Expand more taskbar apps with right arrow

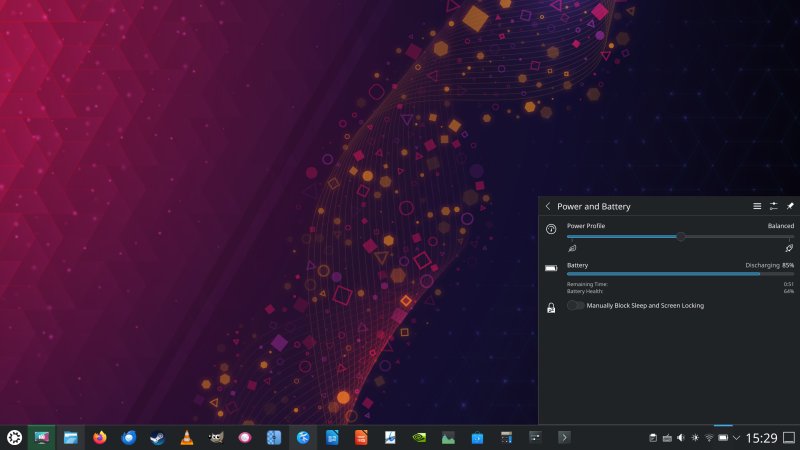(x=564, y=437)
